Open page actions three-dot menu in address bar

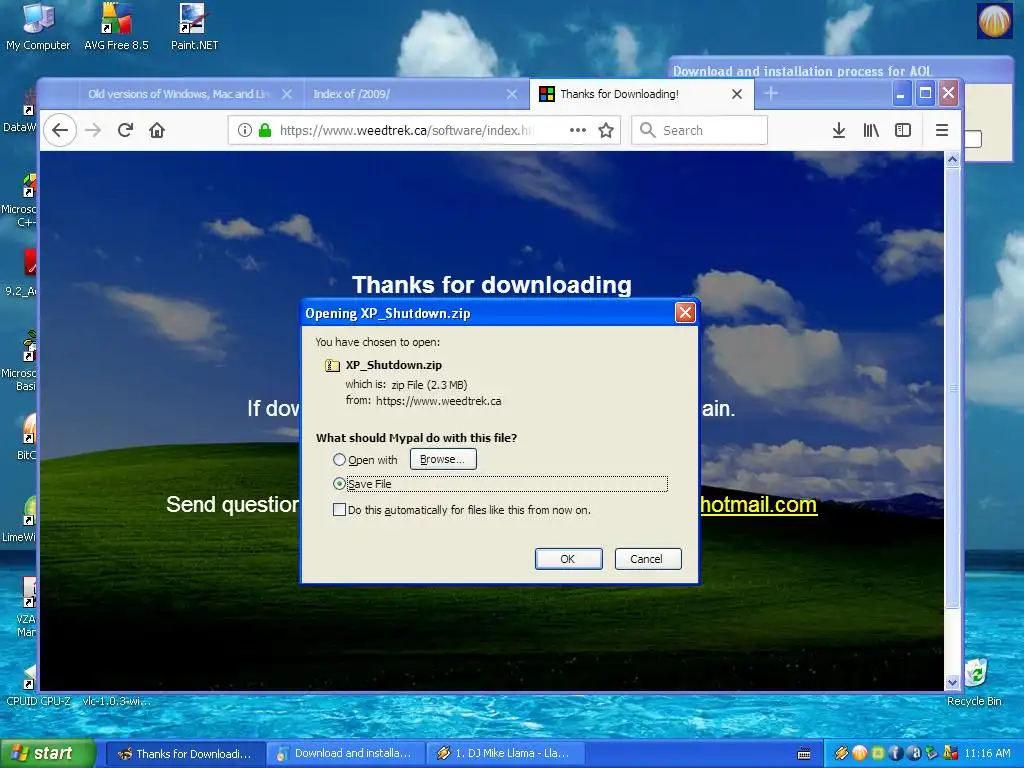578,130
